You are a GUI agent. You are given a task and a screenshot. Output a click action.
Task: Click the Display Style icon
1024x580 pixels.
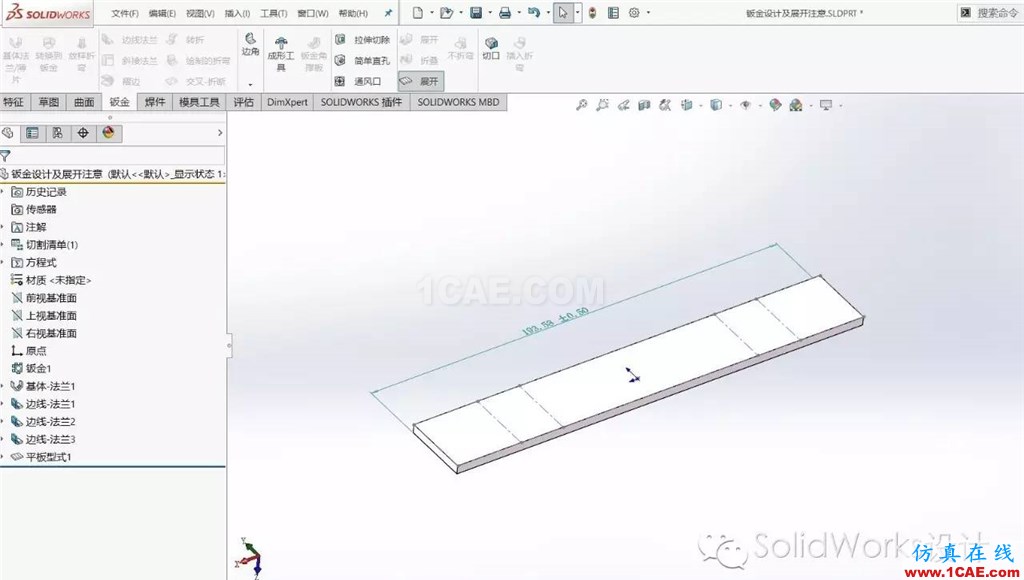click(716, 105)
